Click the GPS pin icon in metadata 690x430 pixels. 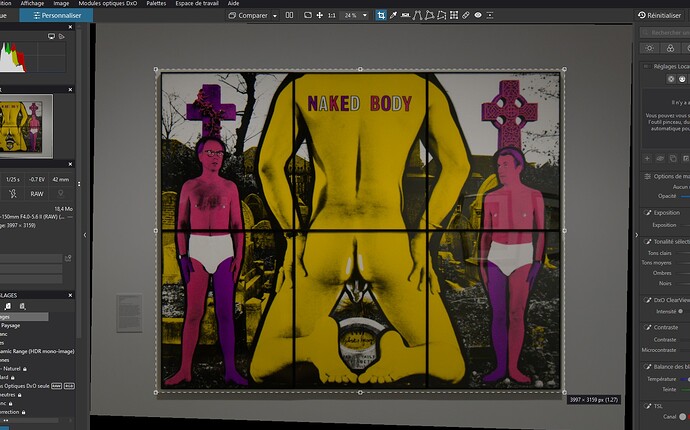pyautogui.click(x=61, y=194)
